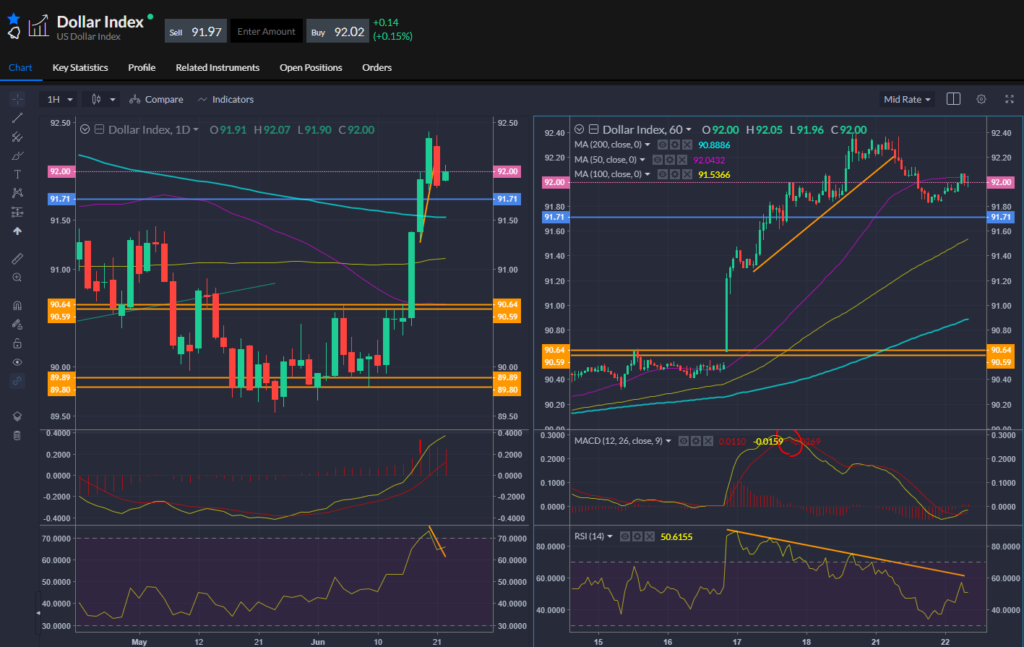The image size is (1024, 647).
Task: Activate the magnet snap tool
Action: pos(17,305)
